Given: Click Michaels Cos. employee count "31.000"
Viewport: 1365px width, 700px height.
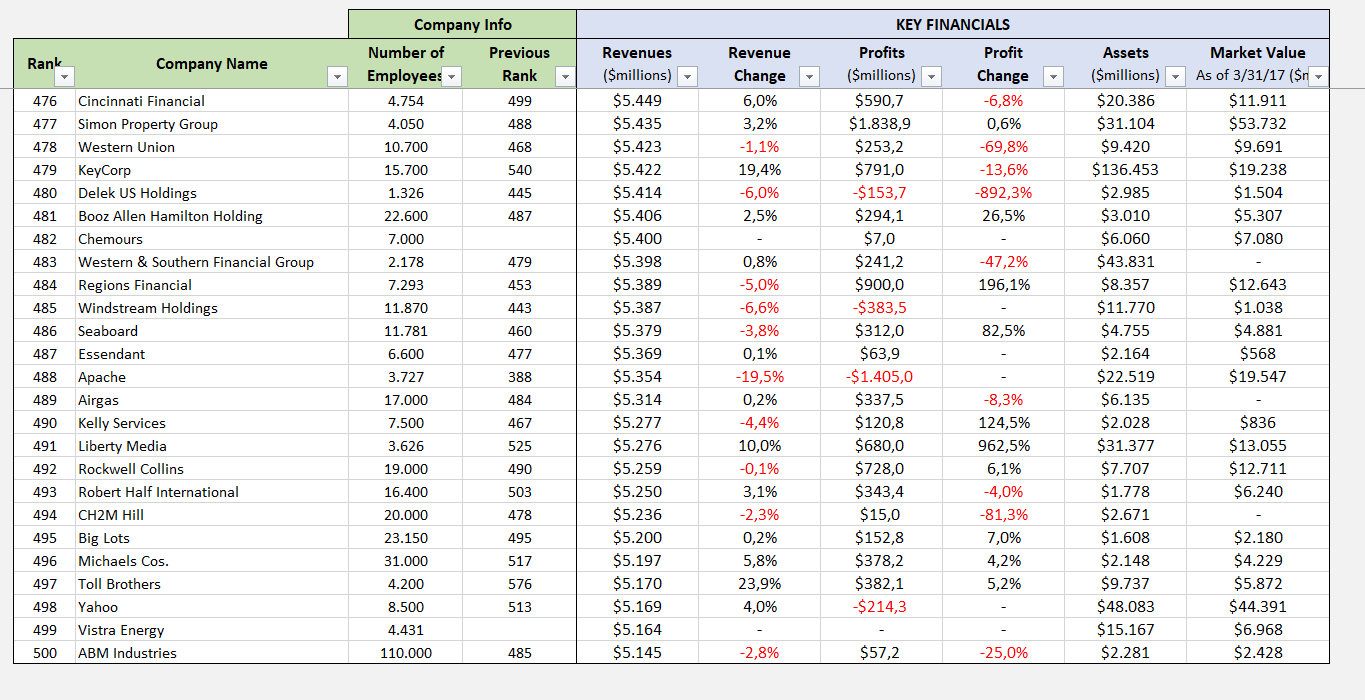Looking at the screenshot, I should click(406, 561).
